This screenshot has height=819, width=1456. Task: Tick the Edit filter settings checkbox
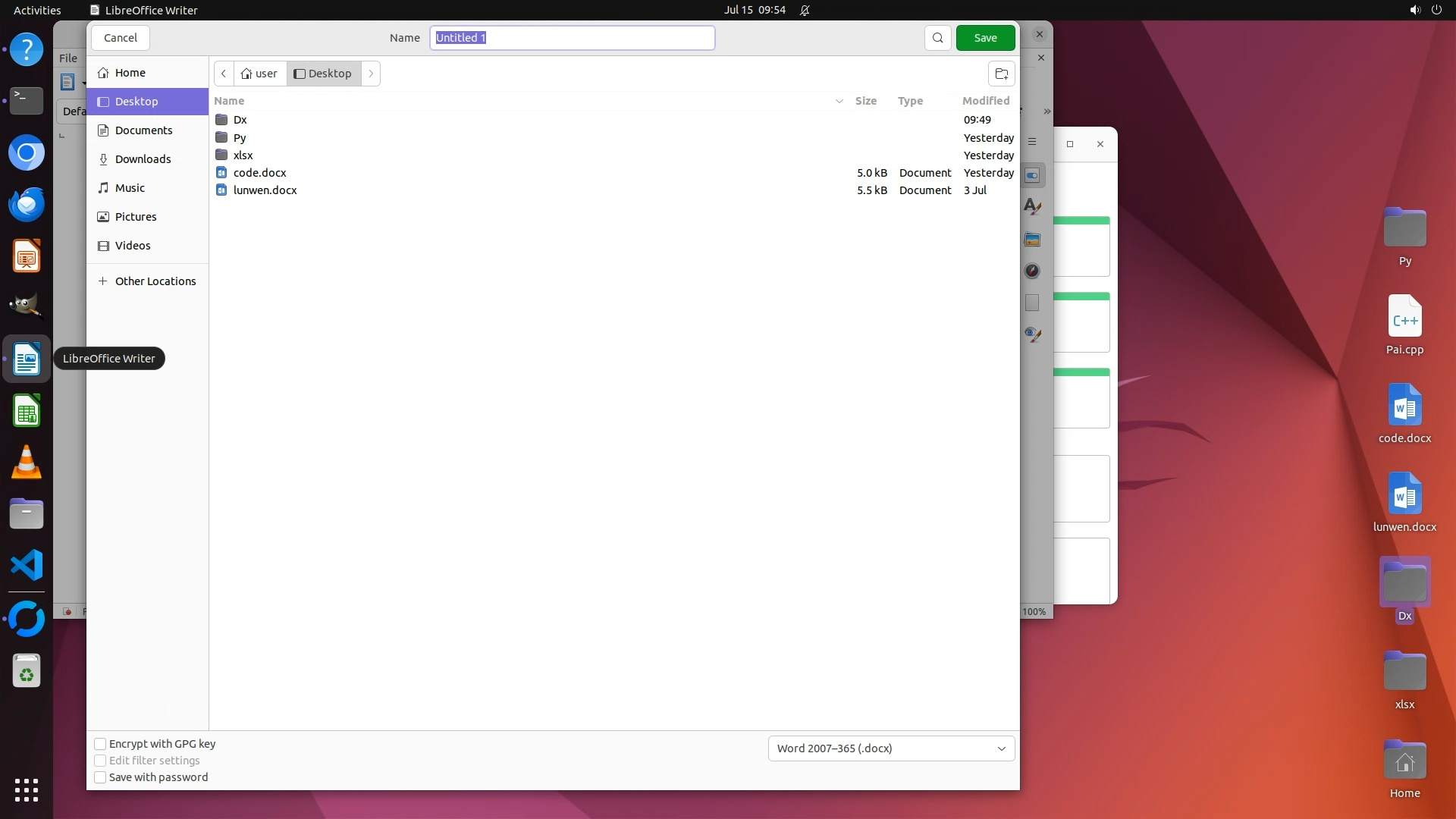click(100, 761)
